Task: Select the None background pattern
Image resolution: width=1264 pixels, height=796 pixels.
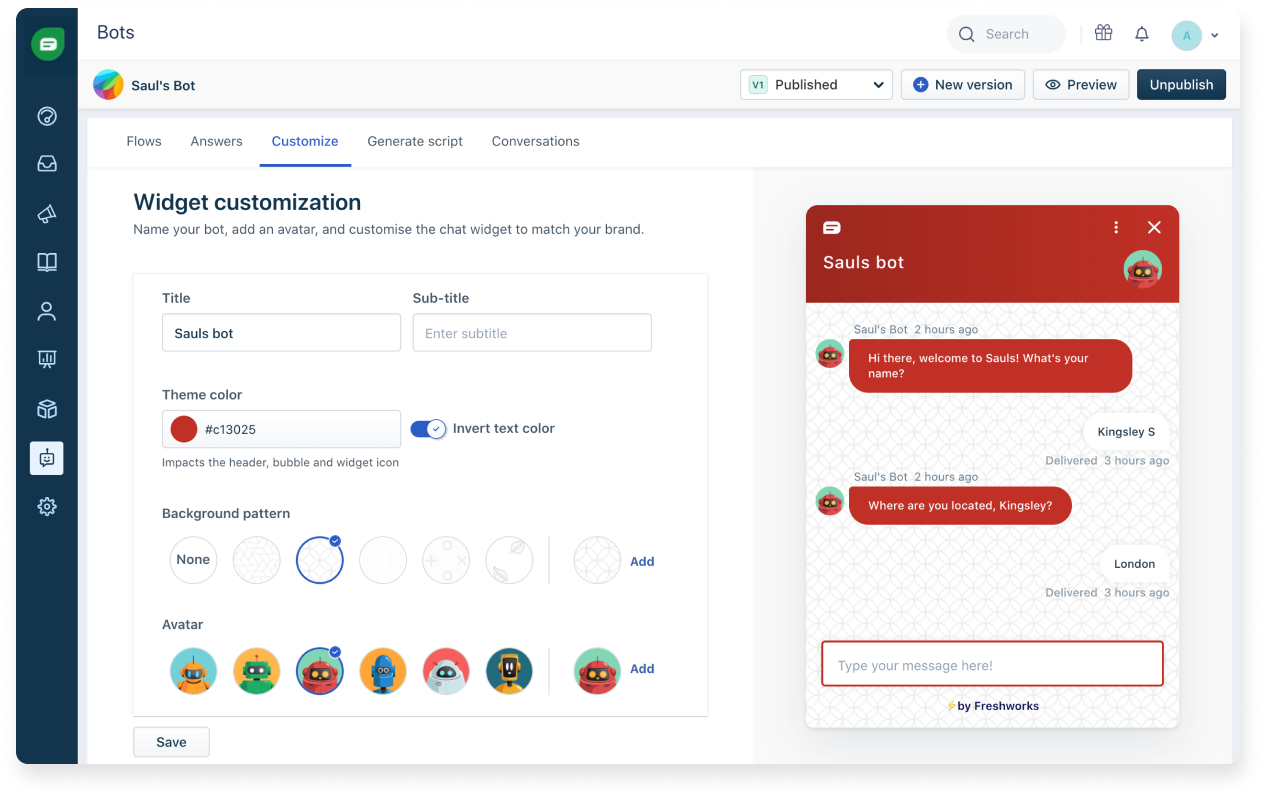Action: coord(193,560)
